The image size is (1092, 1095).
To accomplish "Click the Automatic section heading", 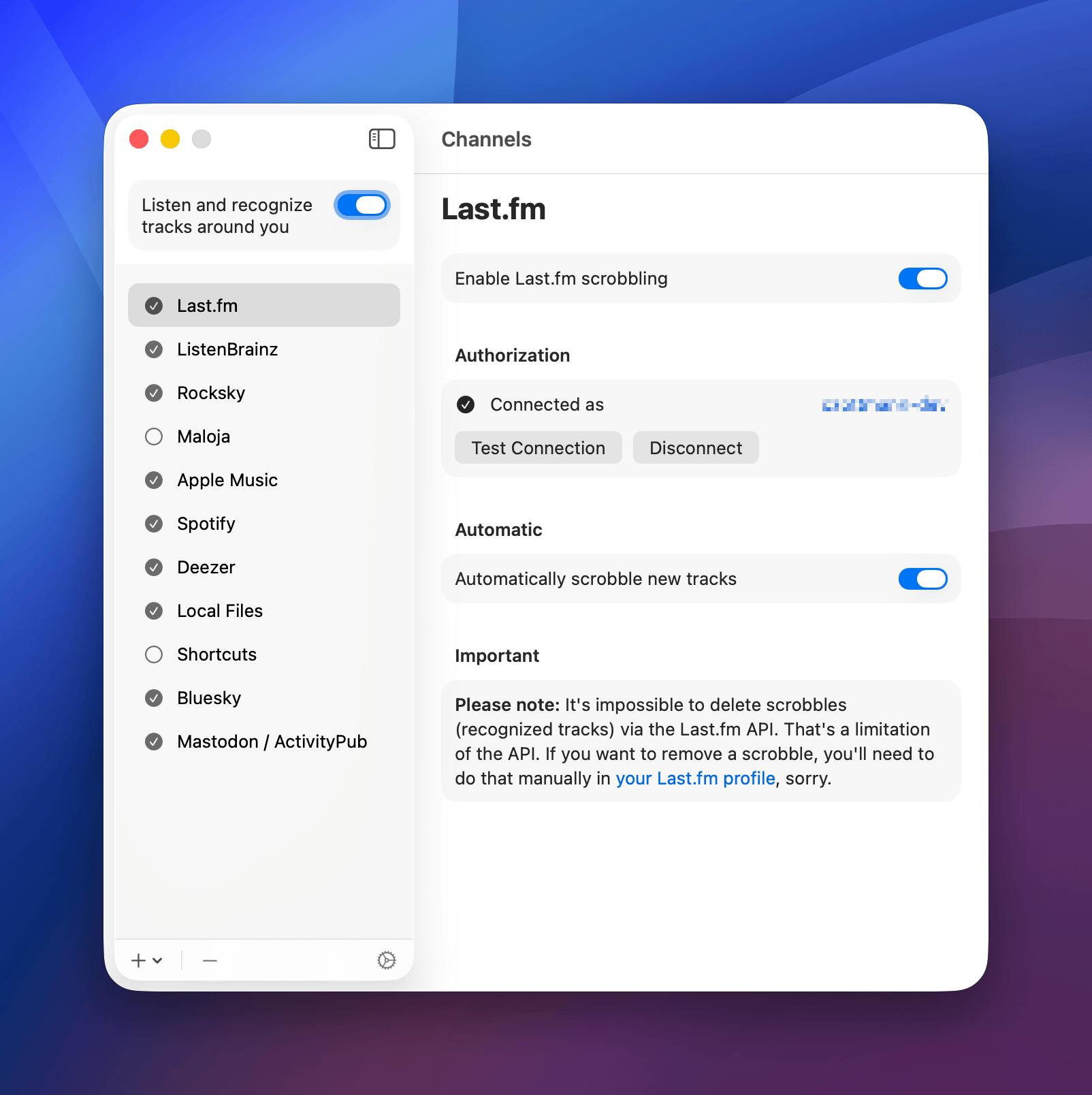I will click(498, 530).
